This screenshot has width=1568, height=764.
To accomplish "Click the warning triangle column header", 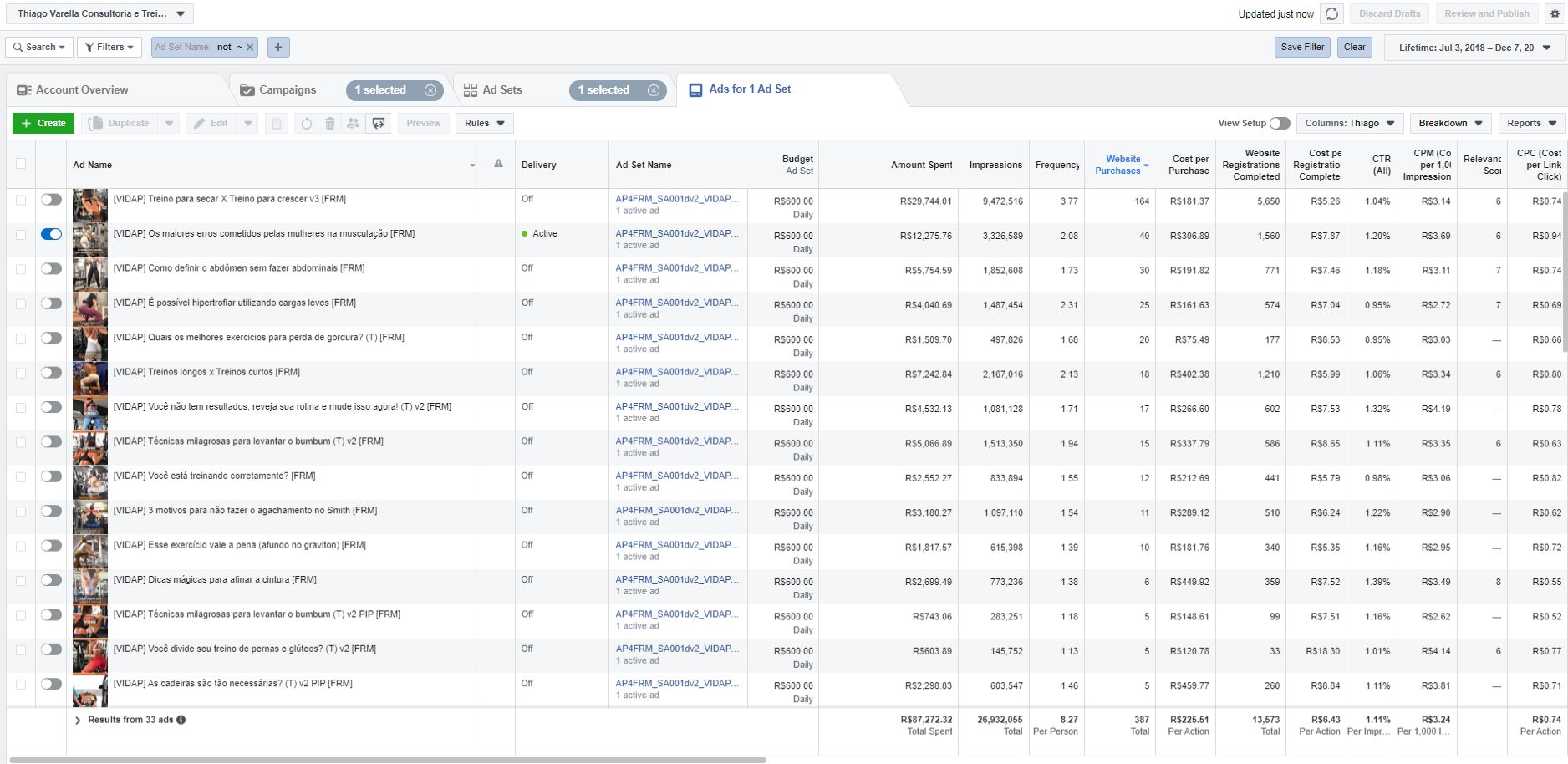I will 498,164.
